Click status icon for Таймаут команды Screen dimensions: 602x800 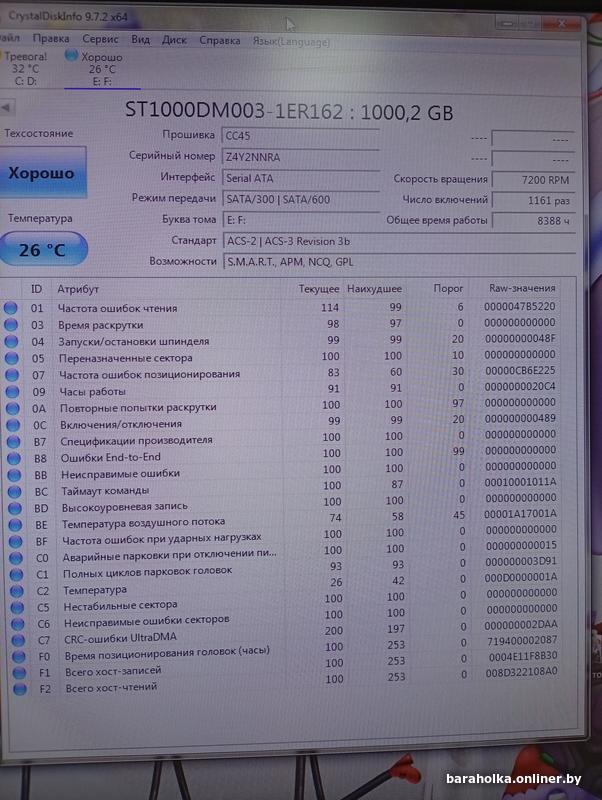[14, 492]
